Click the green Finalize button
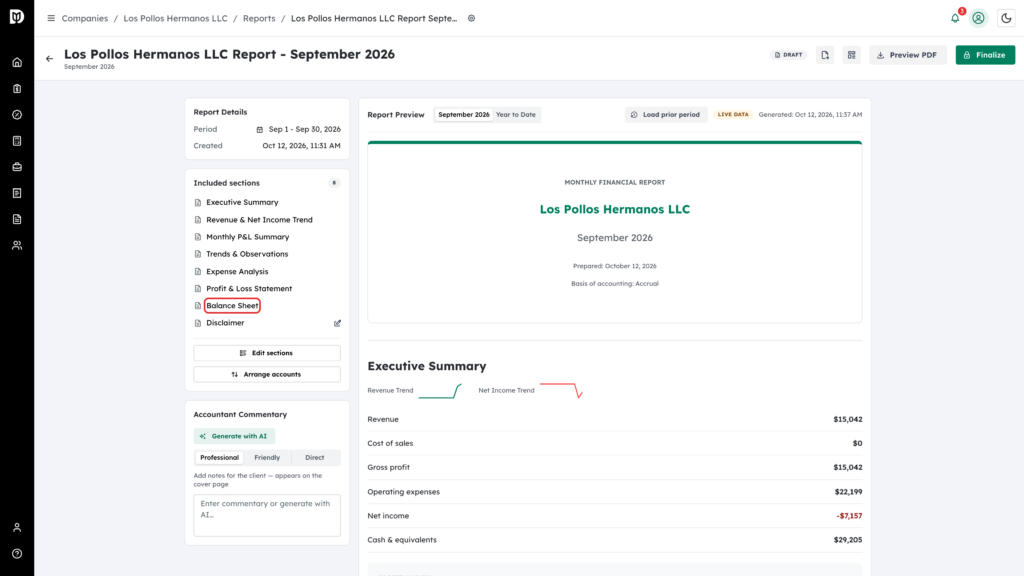Viewport: 1024px width, 576px height. [x=985, y=55]
